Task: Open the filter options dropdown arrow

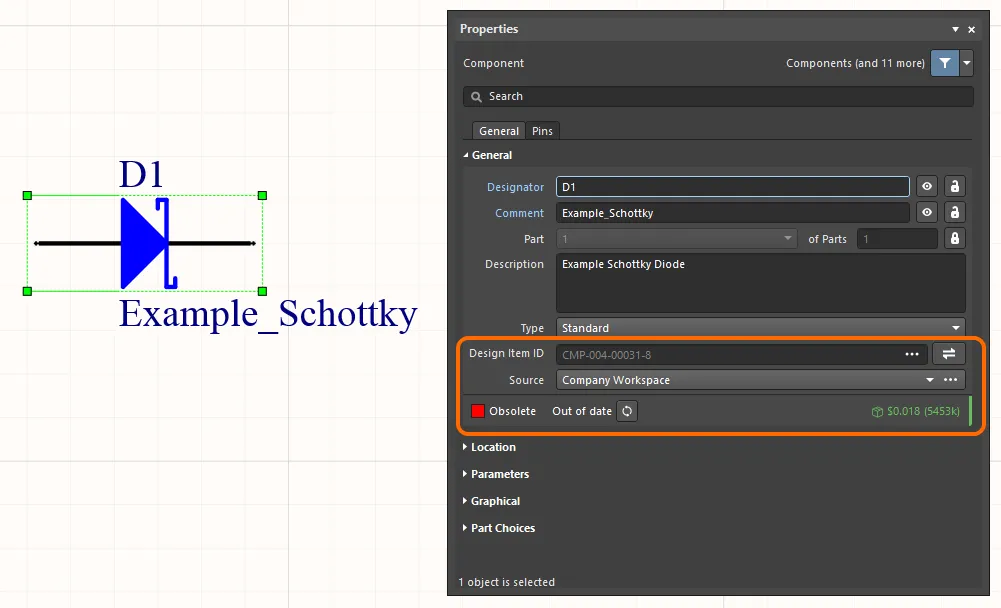Action: [967, 63]
